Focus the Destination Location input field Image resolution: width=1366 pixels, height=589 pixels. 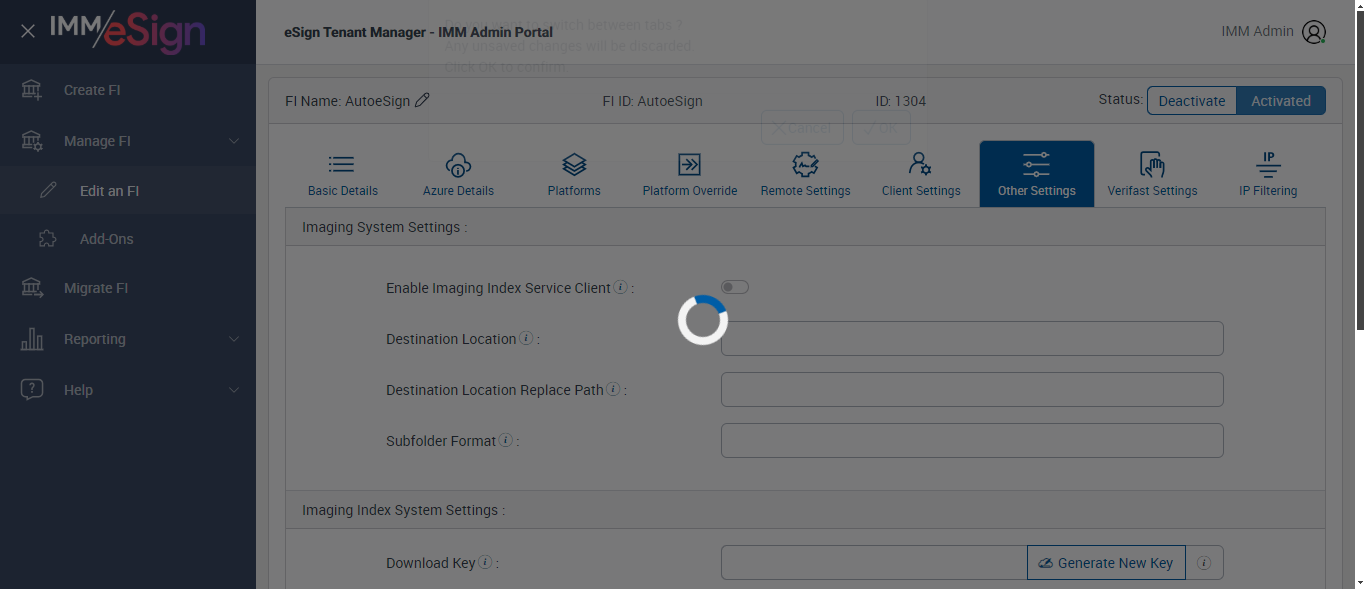(x=972, y=338)
